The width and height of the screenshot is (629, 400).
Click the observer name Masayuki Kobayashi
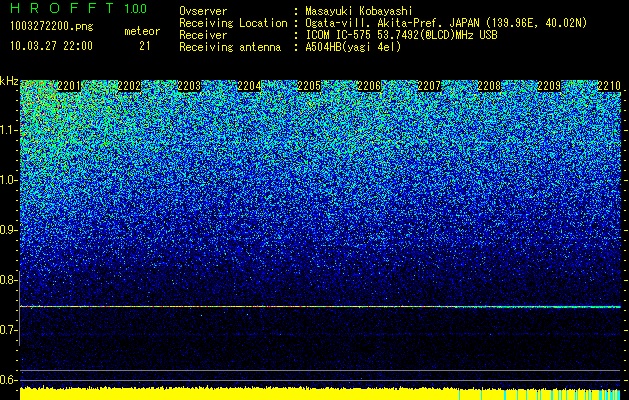click(359, 11)
